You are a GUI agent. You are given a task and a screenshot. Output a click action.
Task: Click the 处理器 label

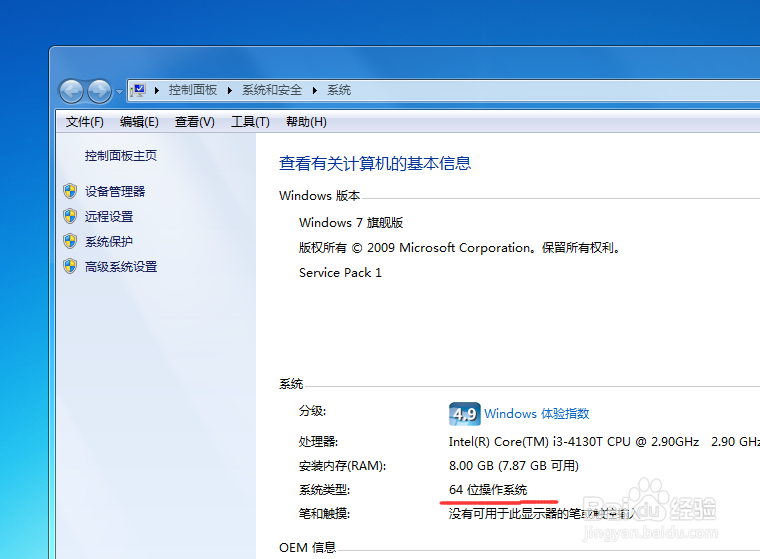(x=318, y=442)
